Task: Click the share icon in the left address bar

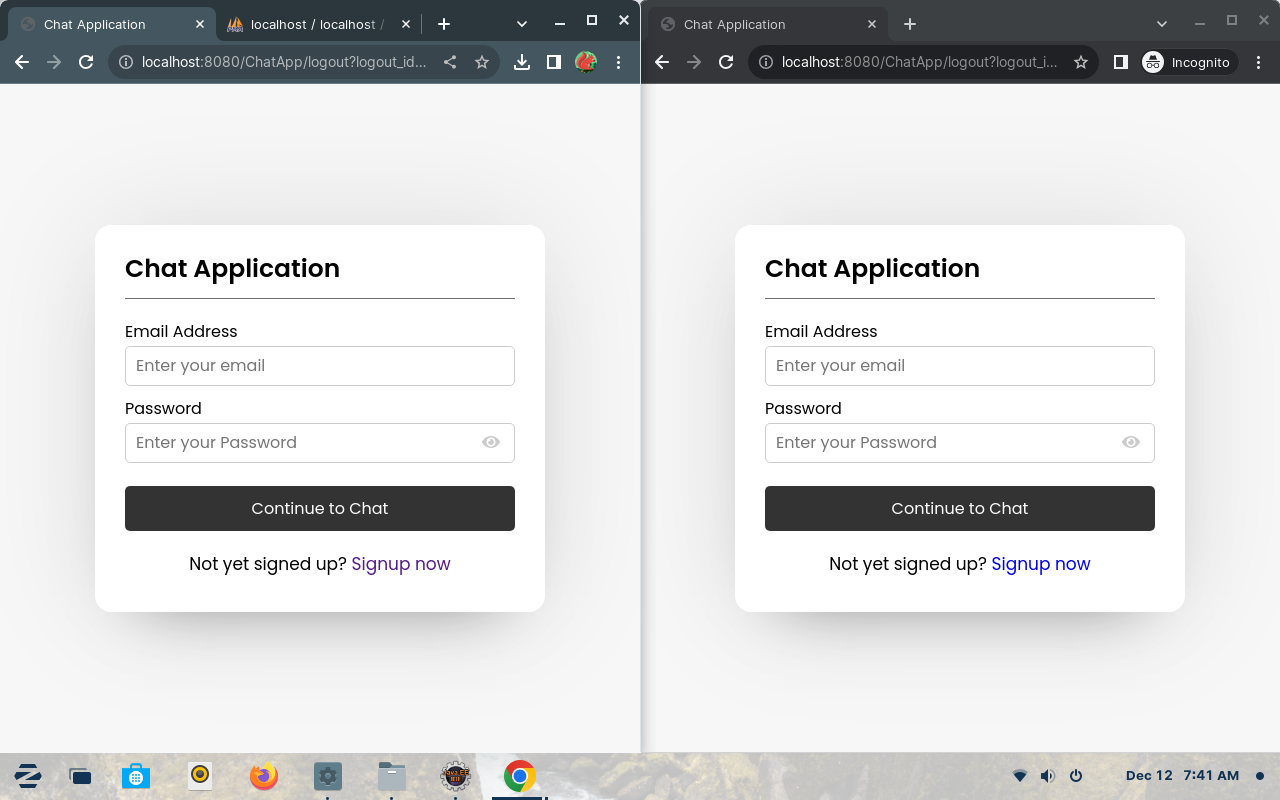Action: tap(450, 62)
